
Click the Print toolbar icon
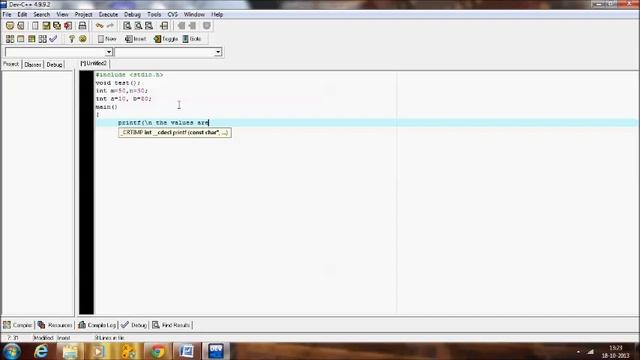coord(82,26)
